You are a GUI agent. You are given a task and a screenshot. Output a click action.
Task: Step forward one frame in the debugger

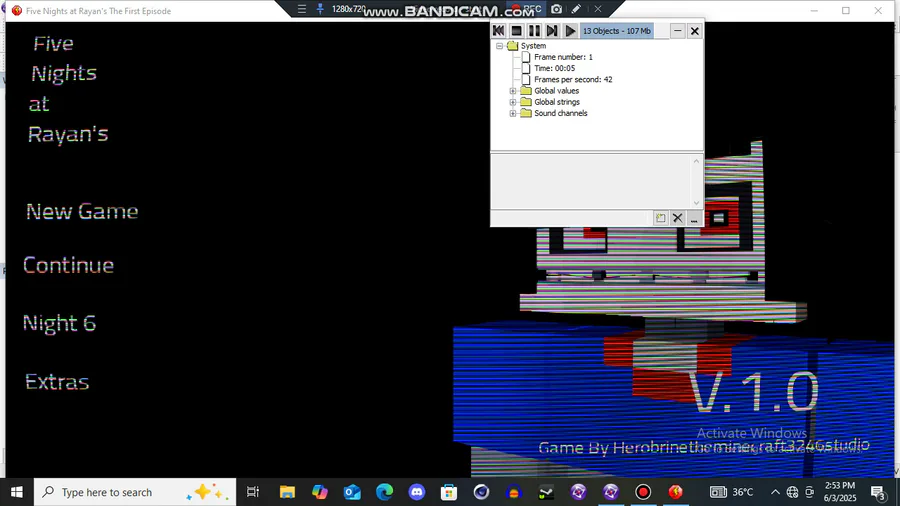point(552,31)
